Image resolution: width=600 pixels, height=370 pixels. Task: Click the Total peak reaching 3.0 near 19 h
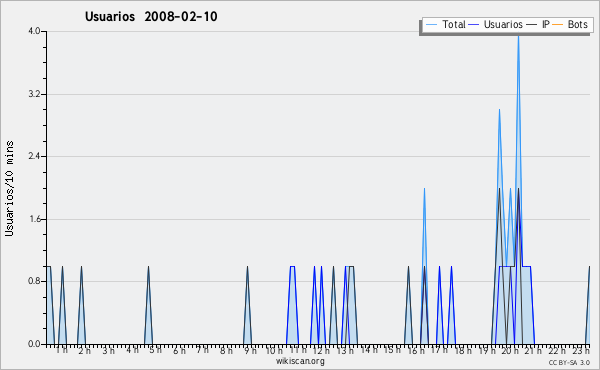pos(499,110)
